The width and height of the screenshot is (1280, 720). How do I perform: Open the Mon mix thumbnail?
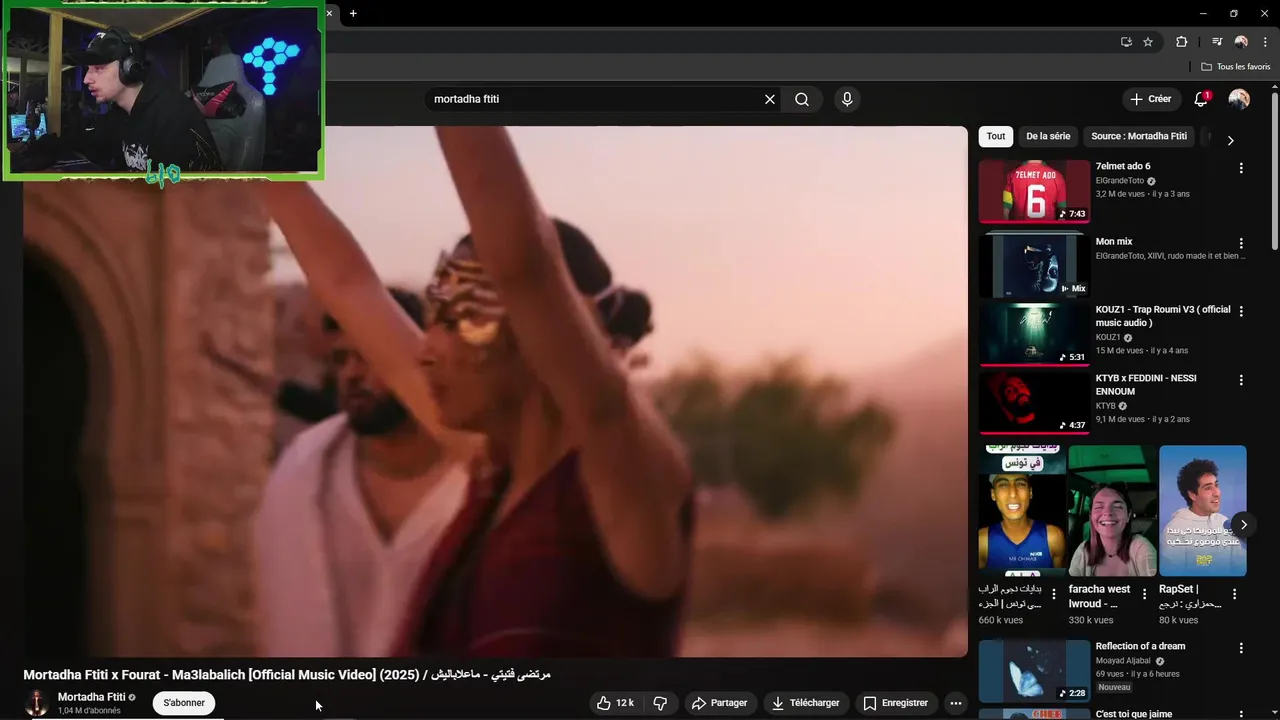[1034, 265]
